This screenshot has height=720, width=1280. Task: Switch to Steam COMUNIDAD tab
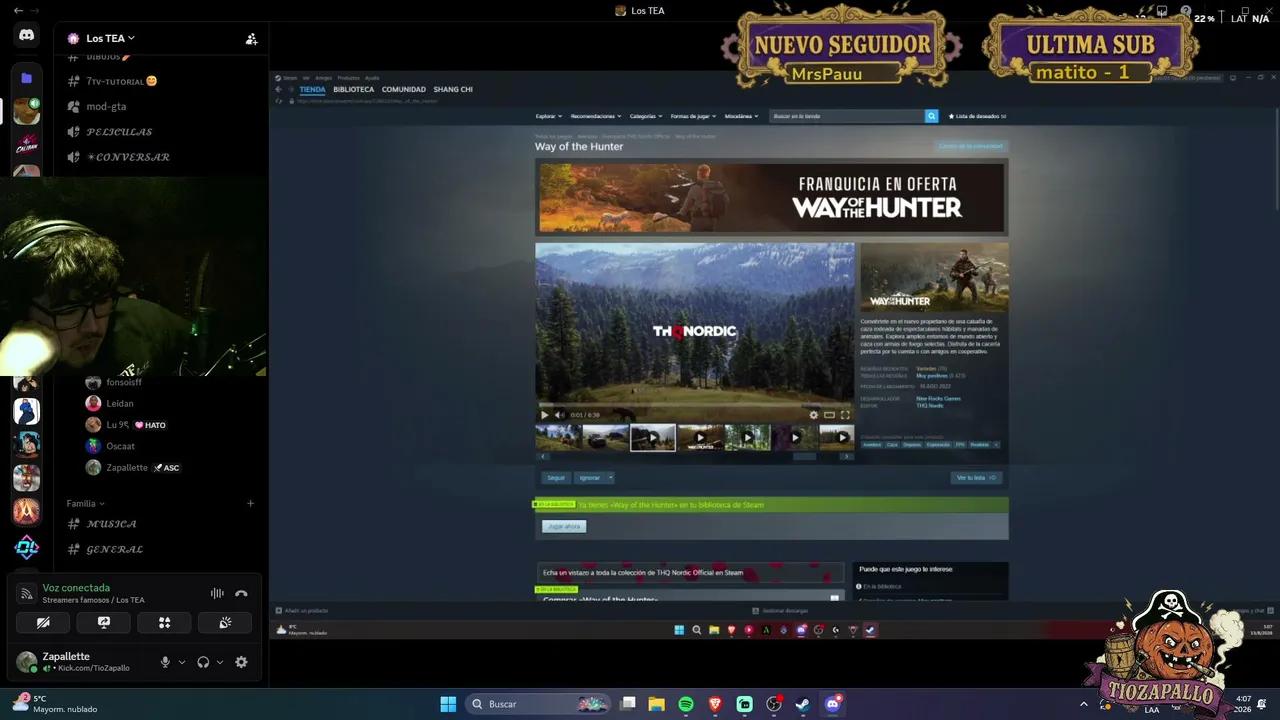[404, 89]
